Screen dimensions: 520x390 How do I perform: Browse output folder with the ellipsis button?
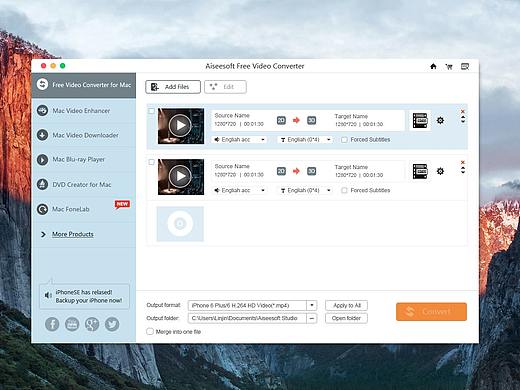click(312, 318)
